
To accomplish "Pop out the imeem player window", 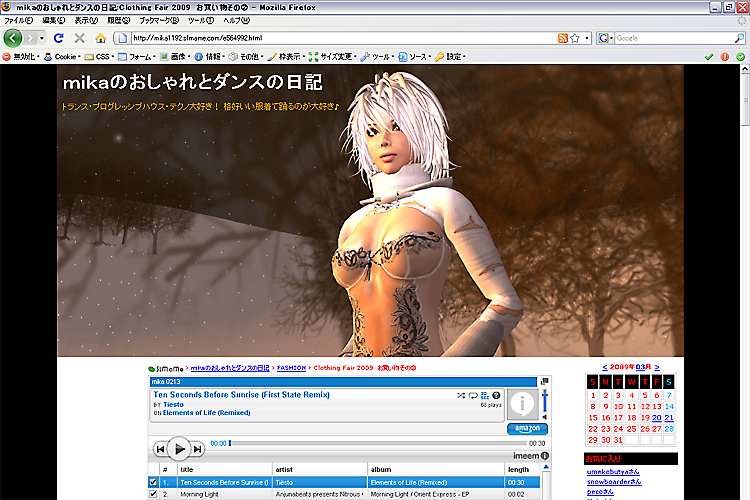I will 544,381.
